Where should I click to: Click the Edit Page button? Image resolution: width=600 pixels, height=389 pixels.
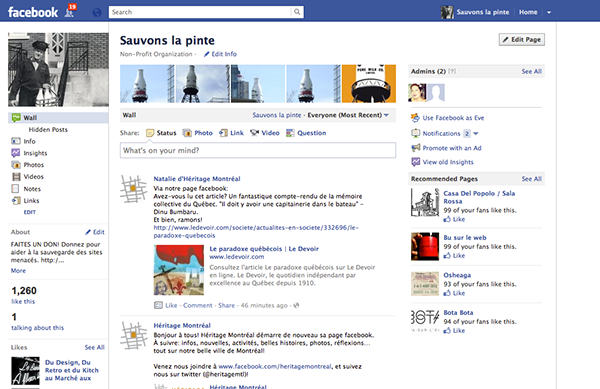(522, 39)
